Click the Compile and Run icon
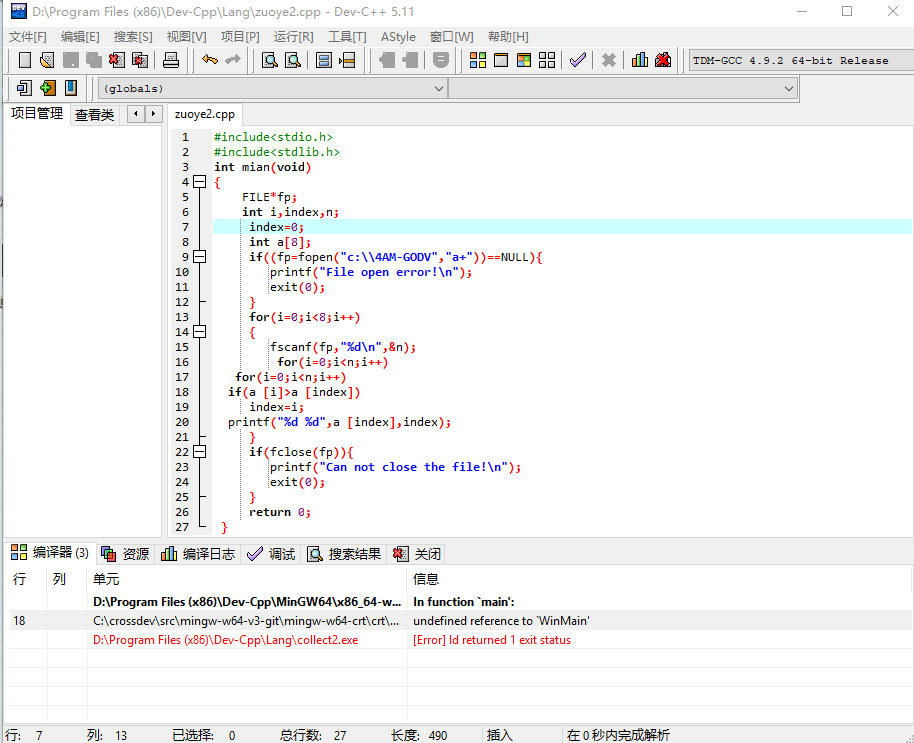This screenshot has width=914, height=743. pos(524,61)
